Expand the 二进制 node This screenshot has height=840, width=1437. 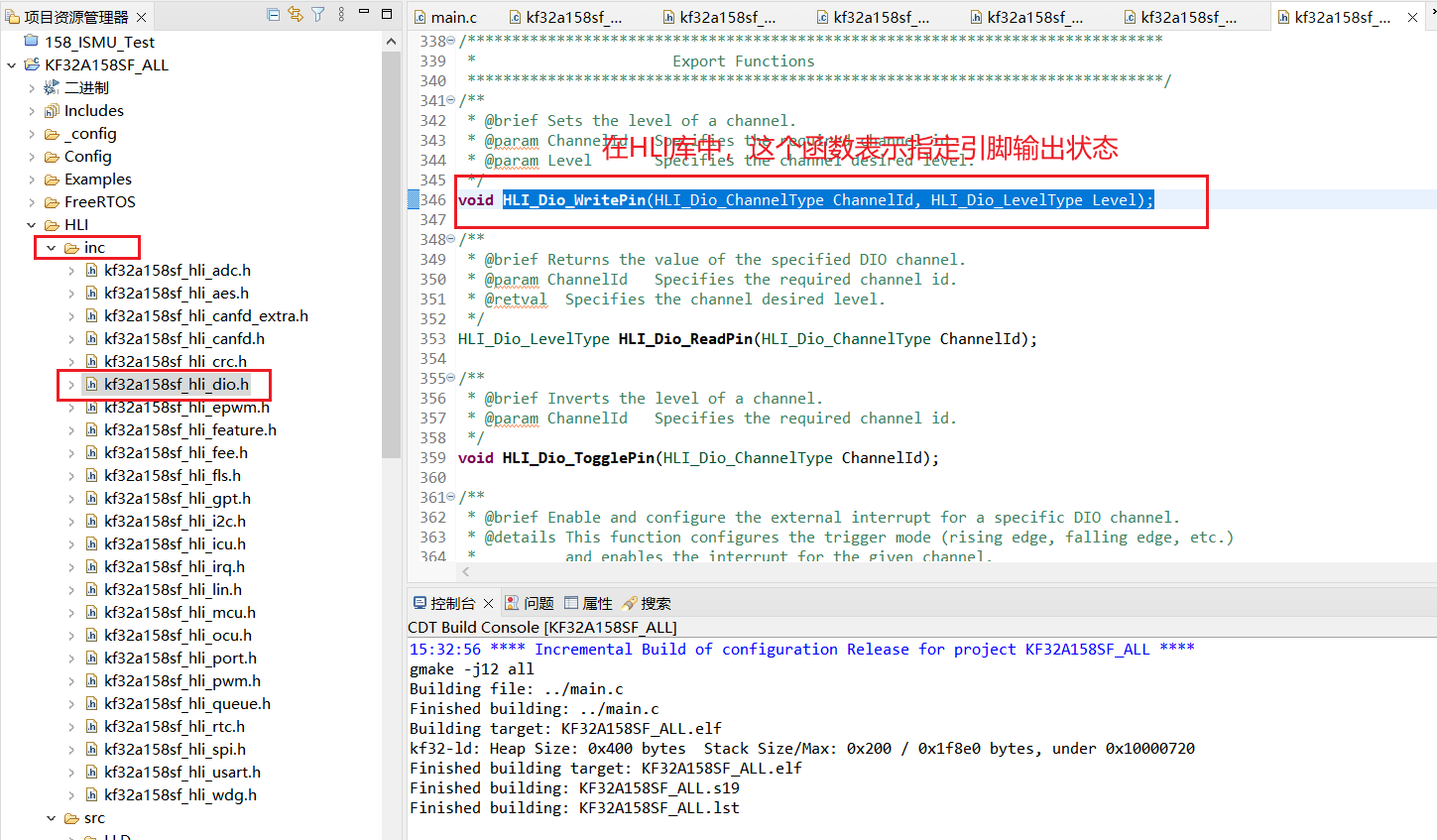(32, 87)
